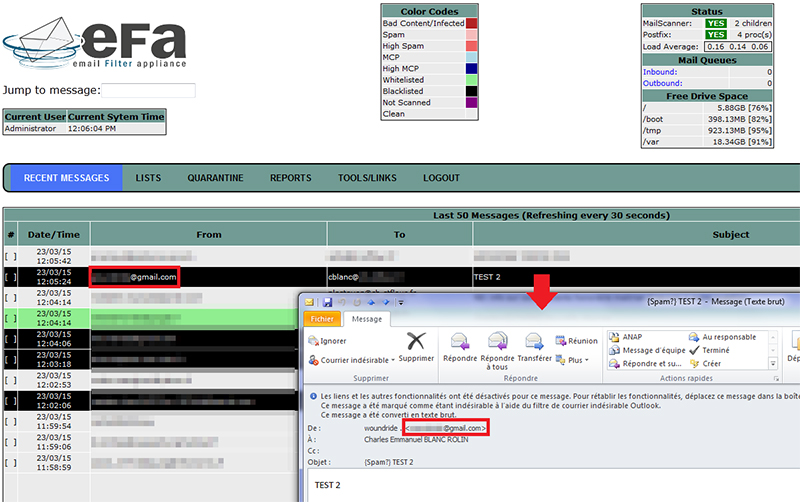Click the Whitelisted green color swatch
The image size is (800, 502).
pos(471,78)
